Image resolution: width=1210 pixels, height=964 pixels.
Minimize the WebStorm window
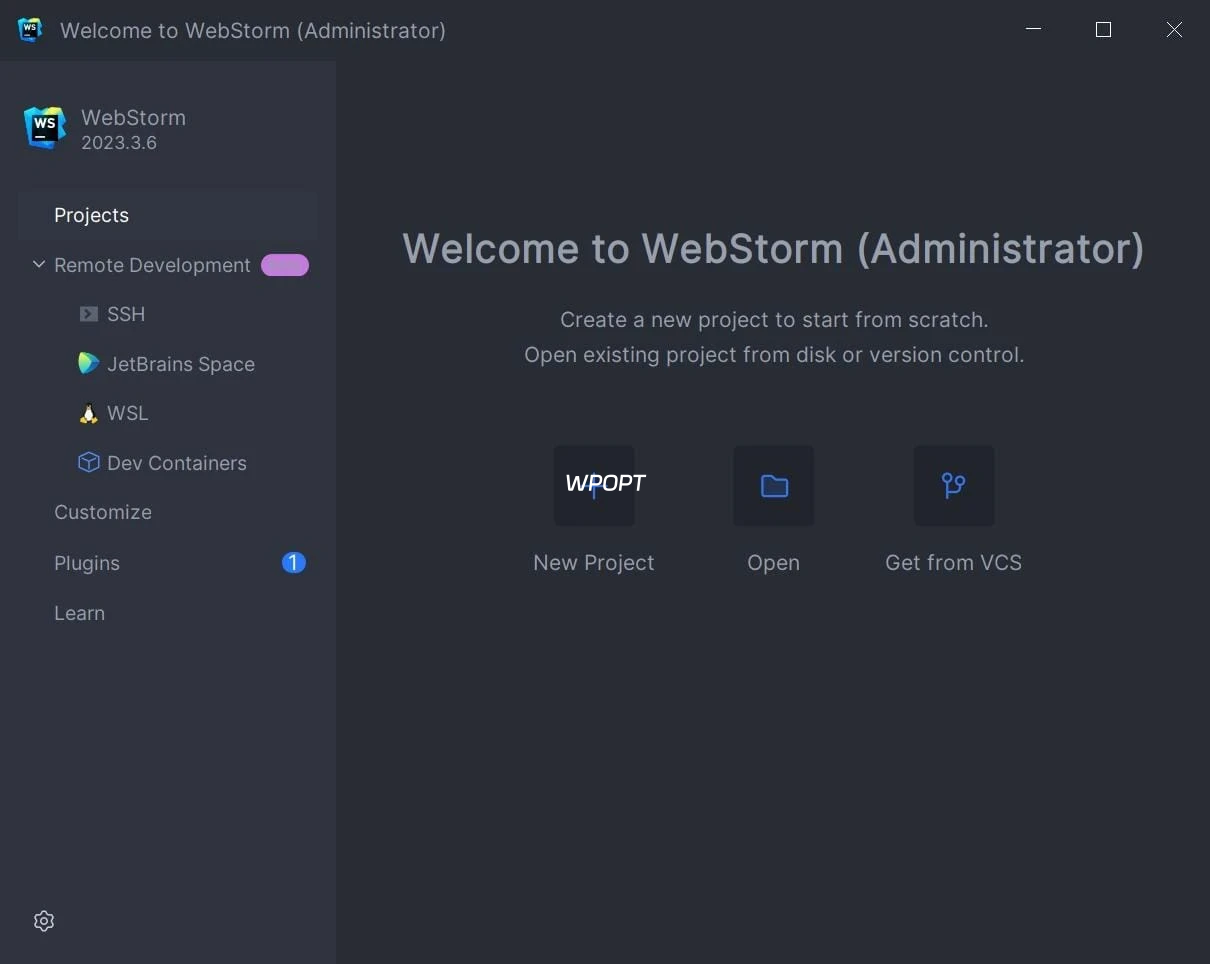[x=1034, y=30]
